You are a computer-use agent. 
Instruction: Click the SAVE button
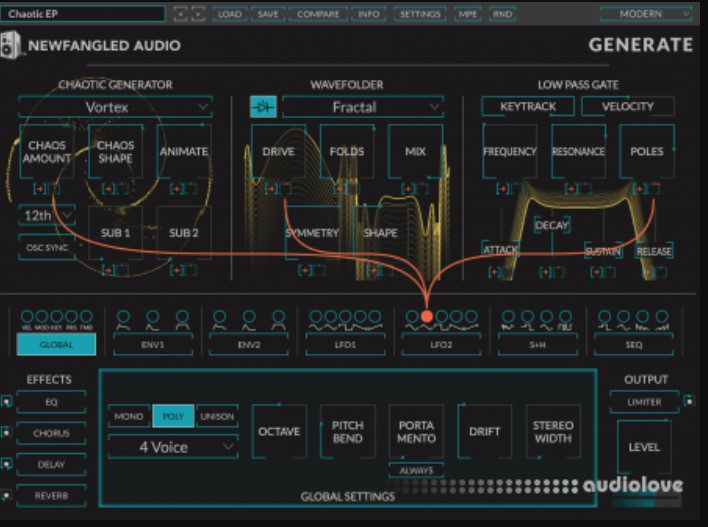coord(268,14)
